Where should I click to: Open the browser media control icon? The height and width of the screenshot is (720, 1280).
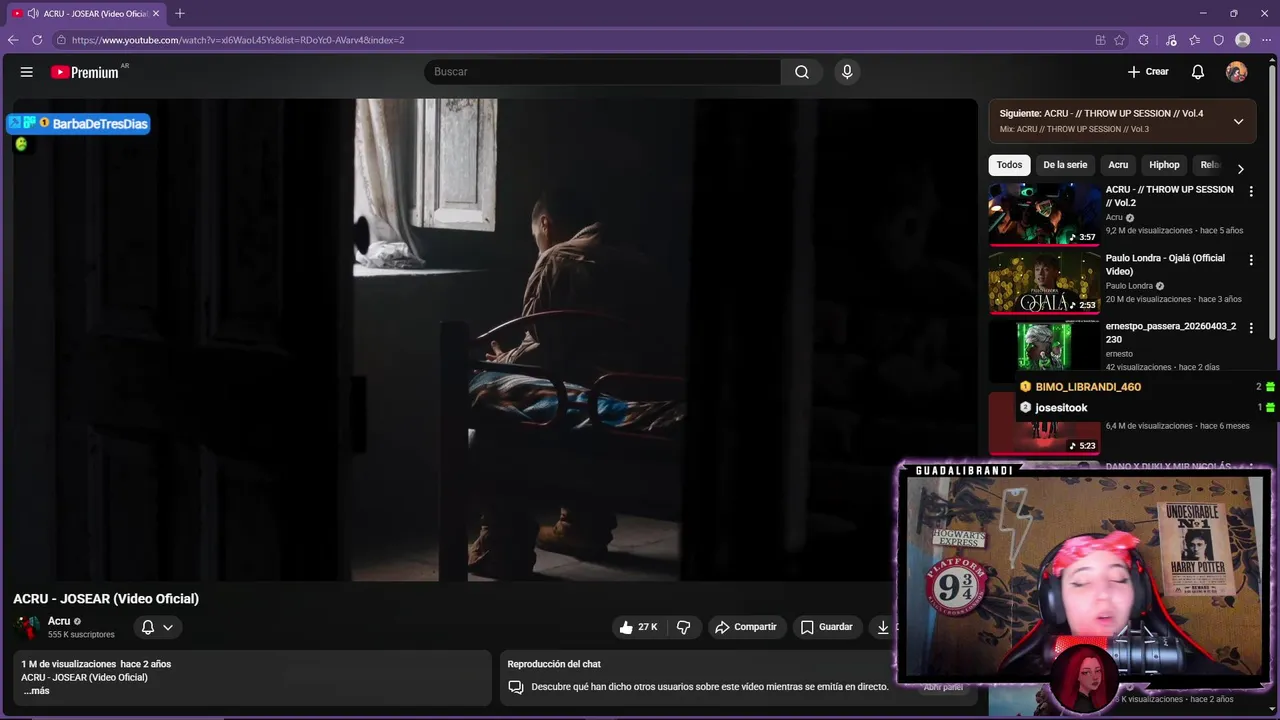coord(1171,40)
